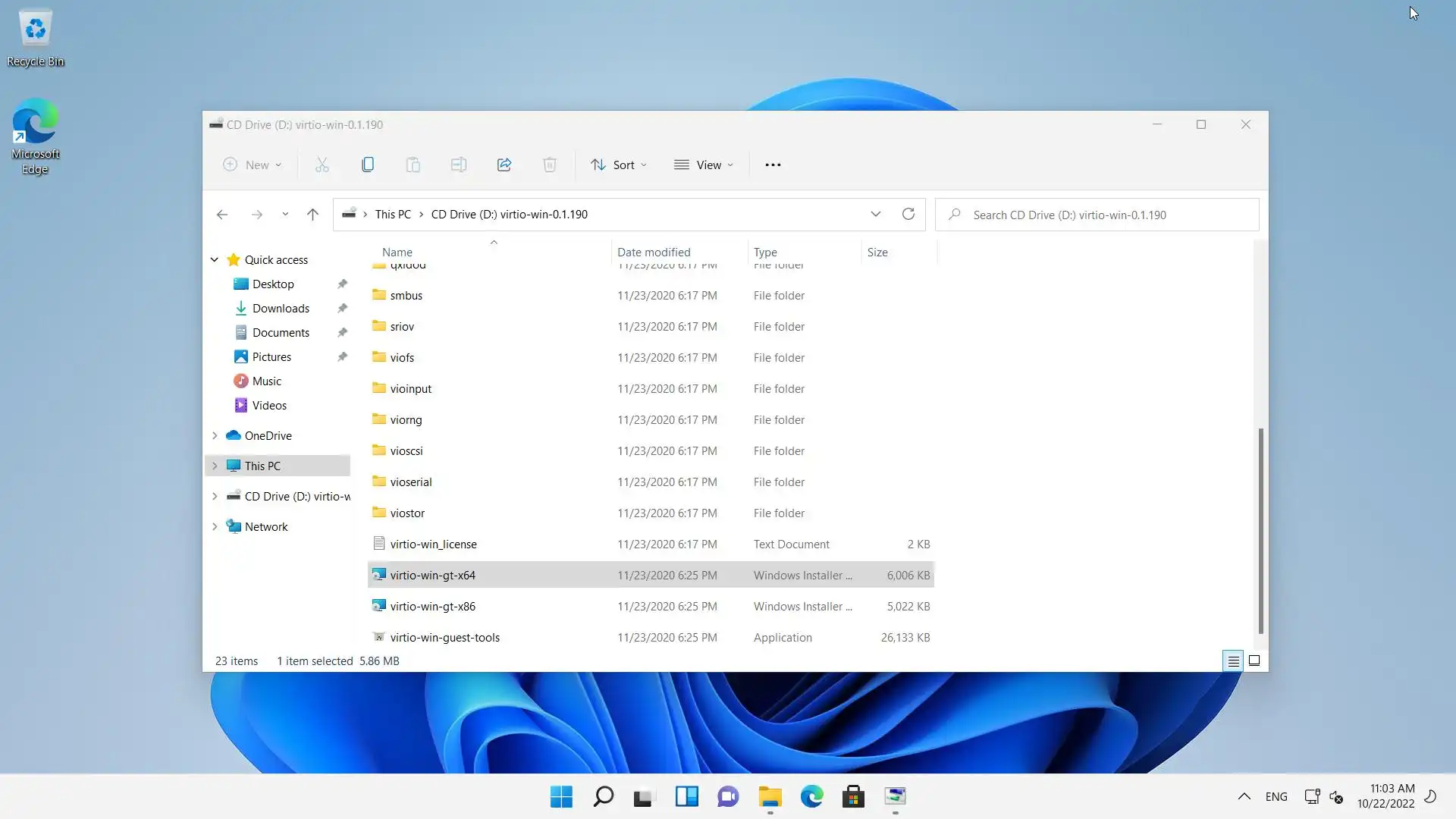Open the Sort dropdown menu
1456x819 pixels.
click(x=619, y=165)
